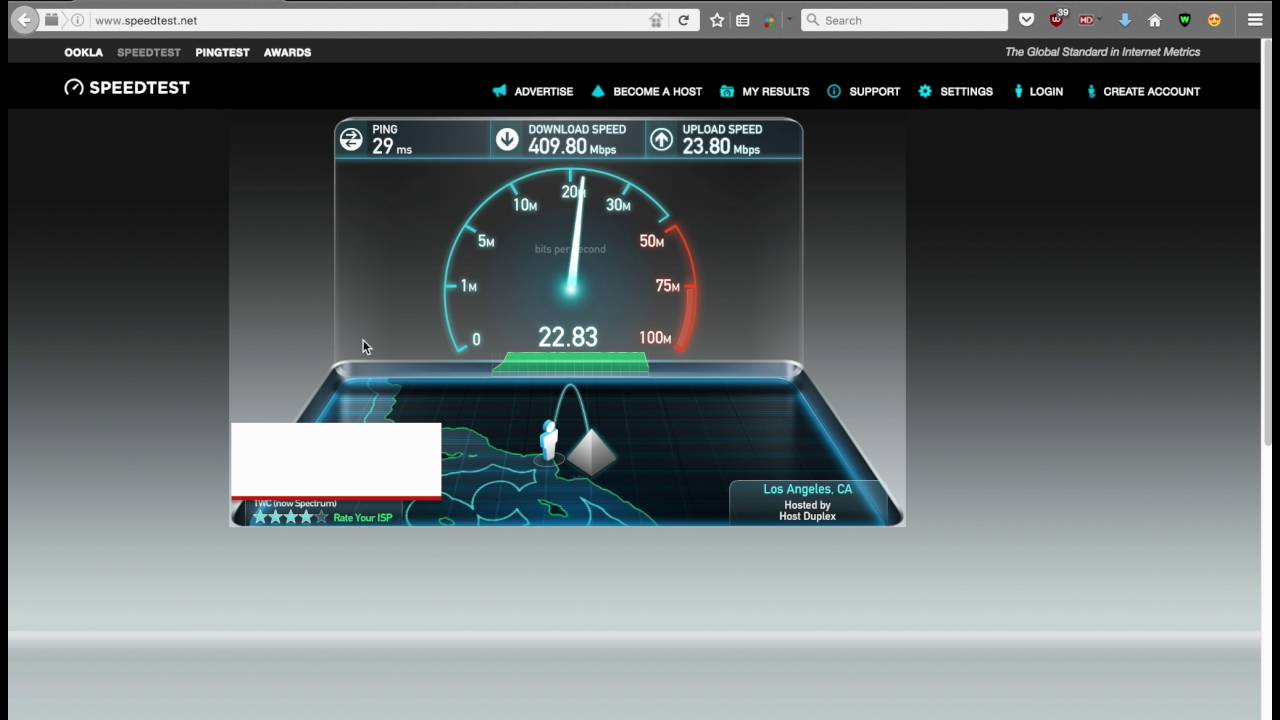Screen dimensions: 1280x720
Task: Click the user figure icon on the map
Action: tap(548, 441)
